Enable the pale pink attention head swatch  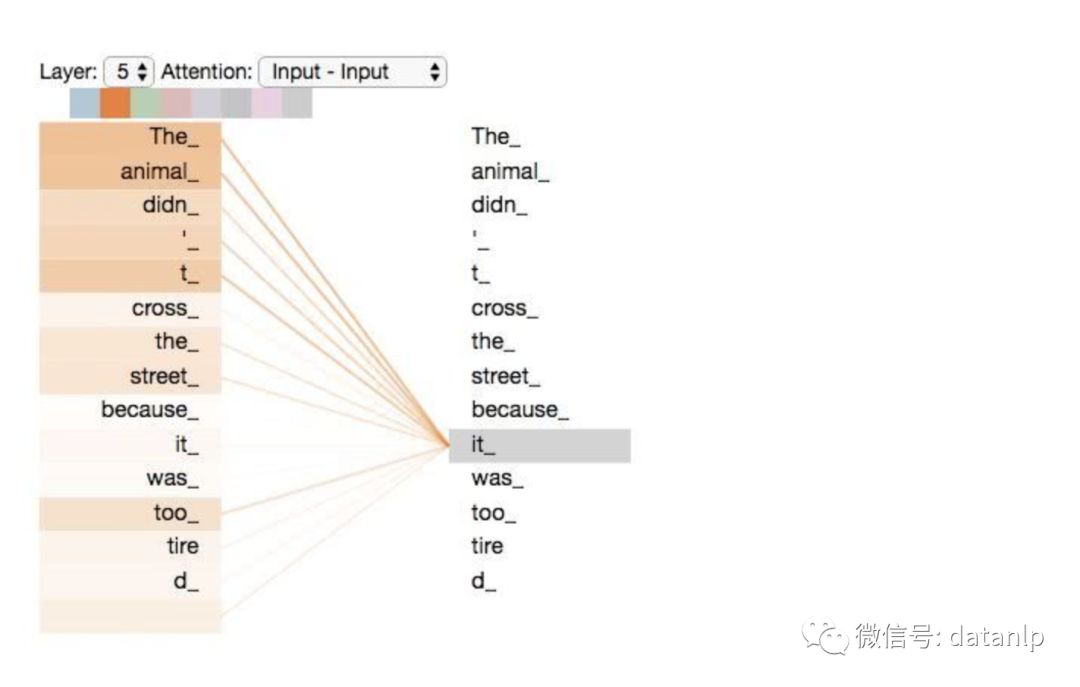pos(176,103)
